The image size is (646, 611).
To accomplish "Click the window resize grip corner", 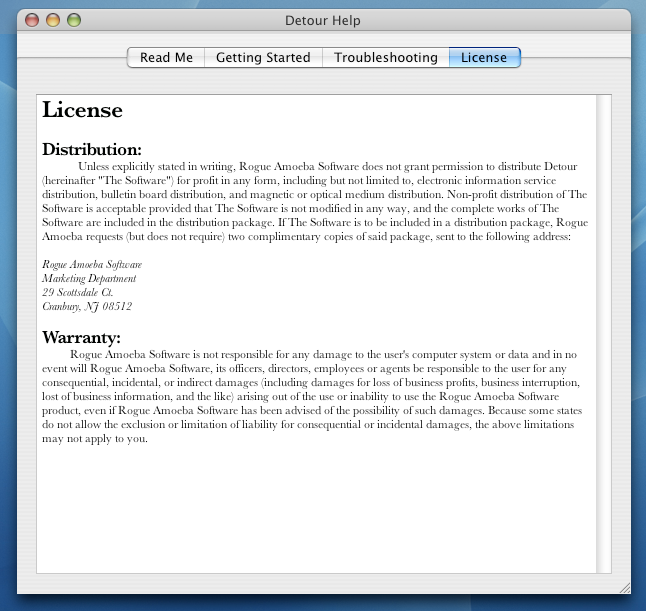I will point(625,588).
